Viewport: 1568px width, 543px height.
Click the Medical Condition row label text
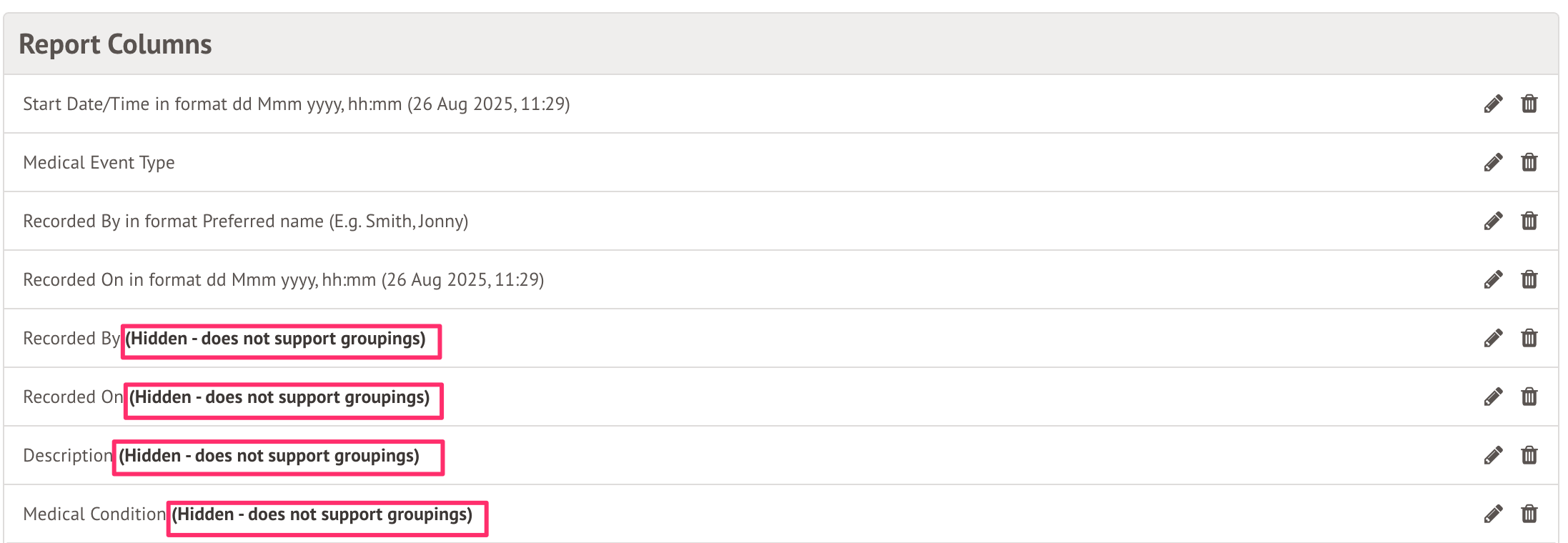94,514
